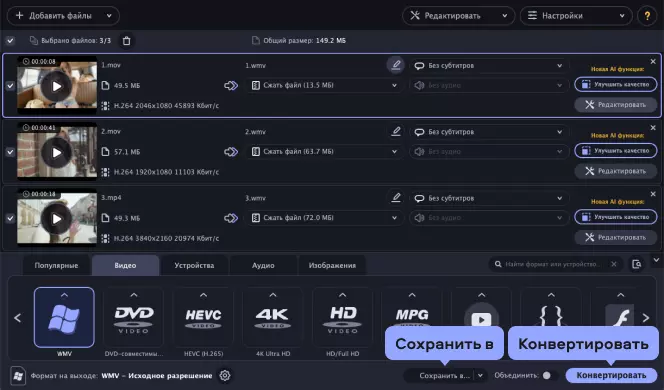Click Улучшить качество for 3.mp4

616,217
